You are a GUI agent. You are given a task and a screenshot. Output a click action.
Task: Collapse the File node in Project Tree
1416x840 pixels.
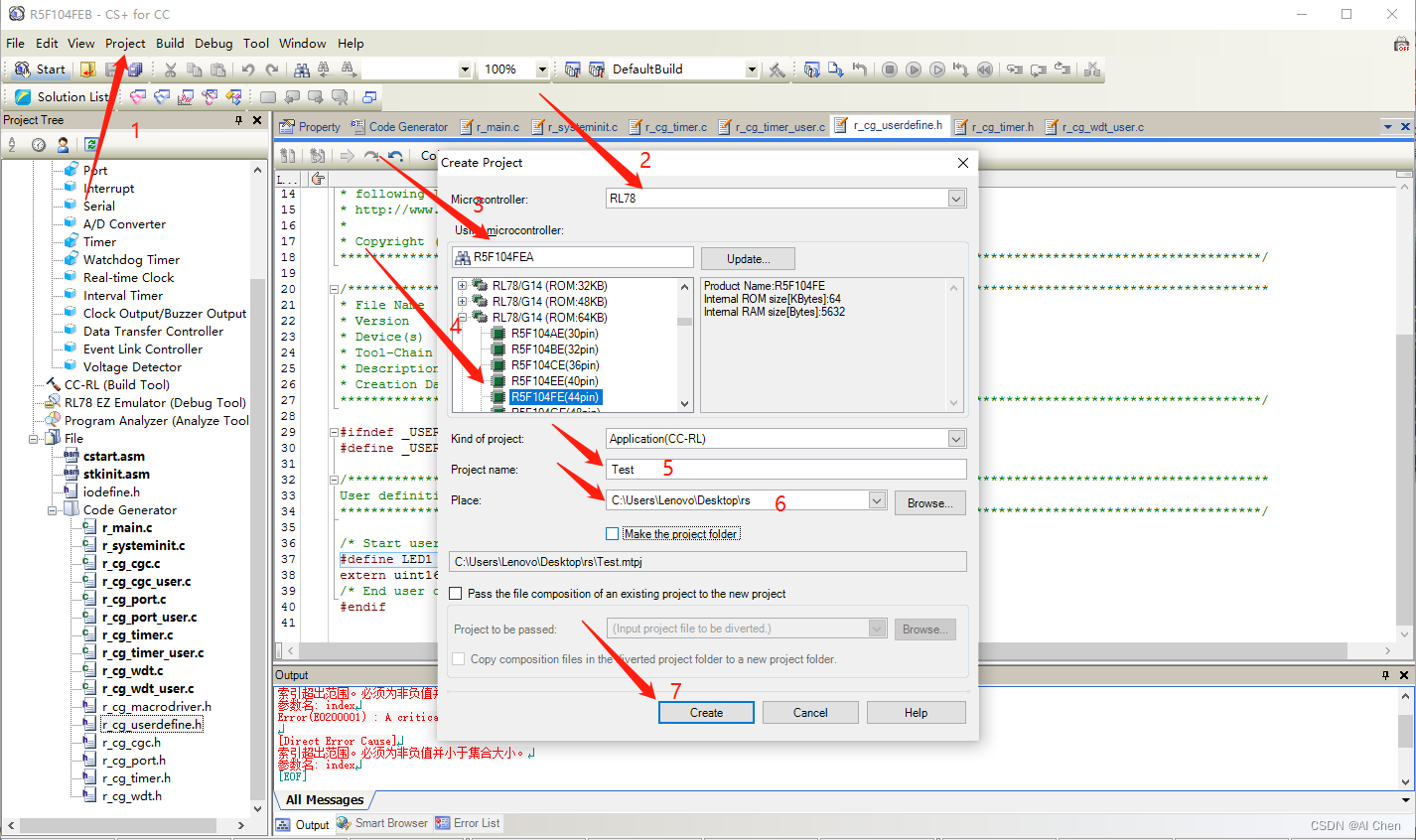pos(33,439)
